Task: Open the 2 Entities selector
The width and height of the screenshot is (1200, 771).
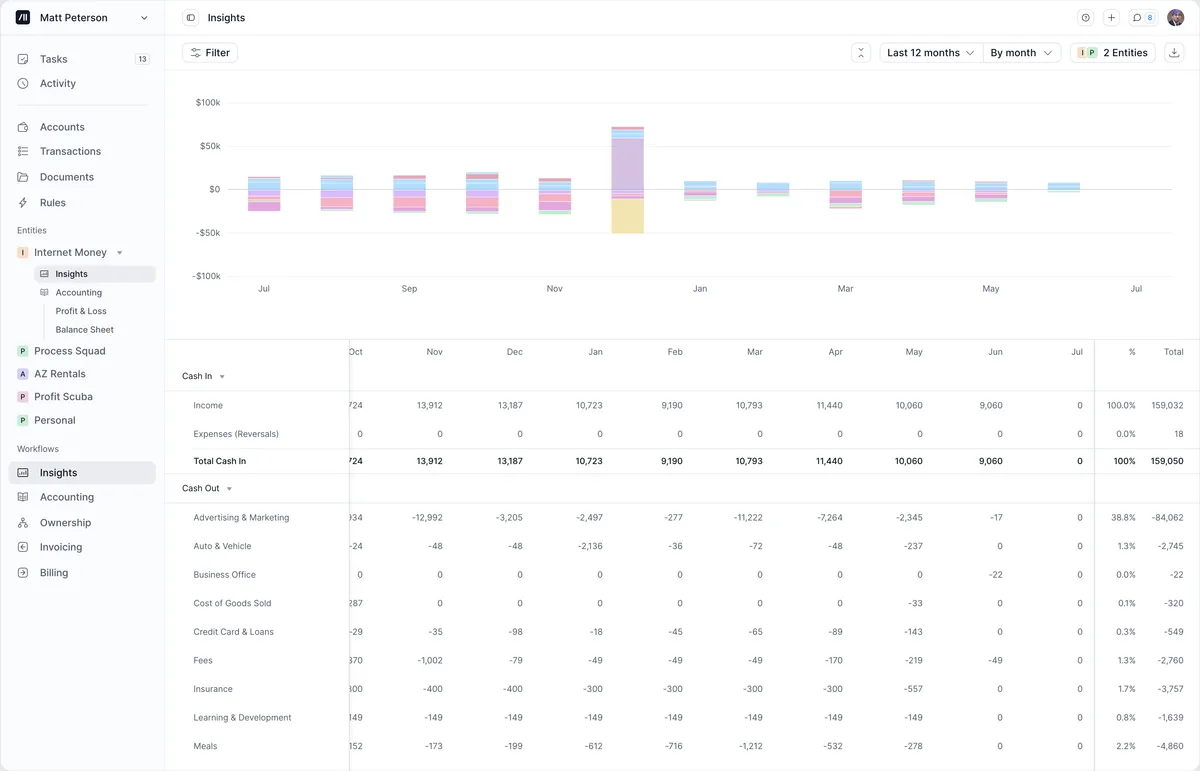Action: click(x=1113, y=53)
